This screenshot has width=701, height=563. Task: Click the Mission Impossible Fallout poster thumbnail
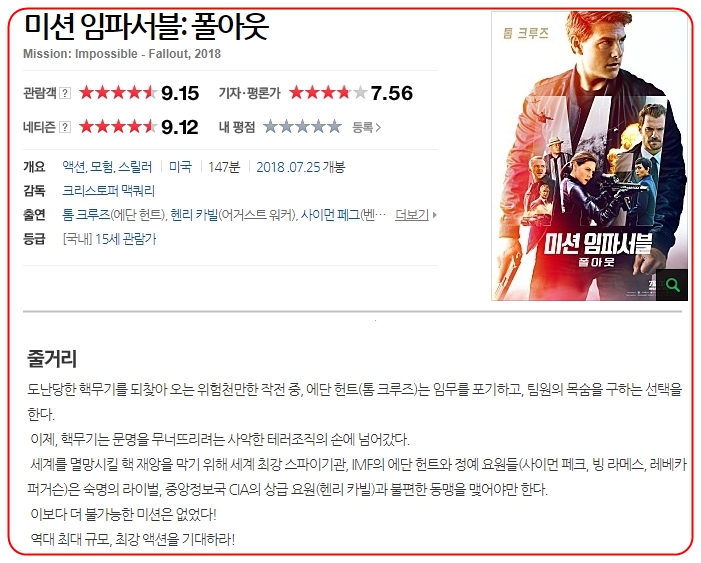coord(589,156)
